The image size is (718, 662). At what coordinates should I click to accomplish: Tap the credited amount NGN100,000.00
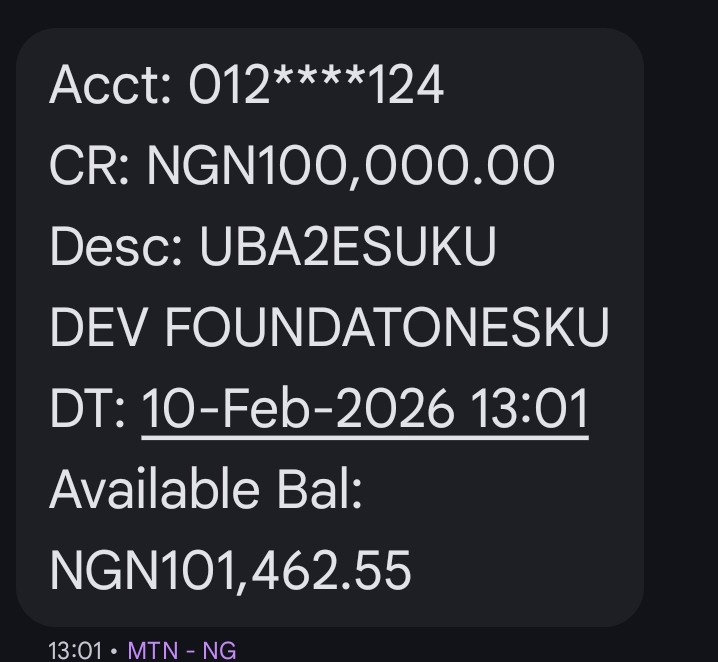[350, 166]
